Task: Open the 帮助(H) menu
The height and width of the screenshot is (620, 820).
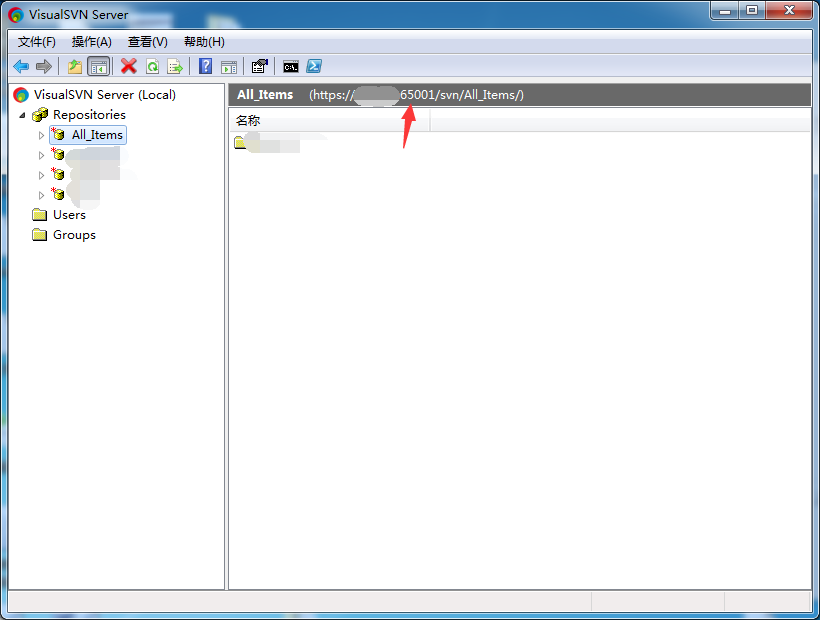Action: click(x=204, y=42)
